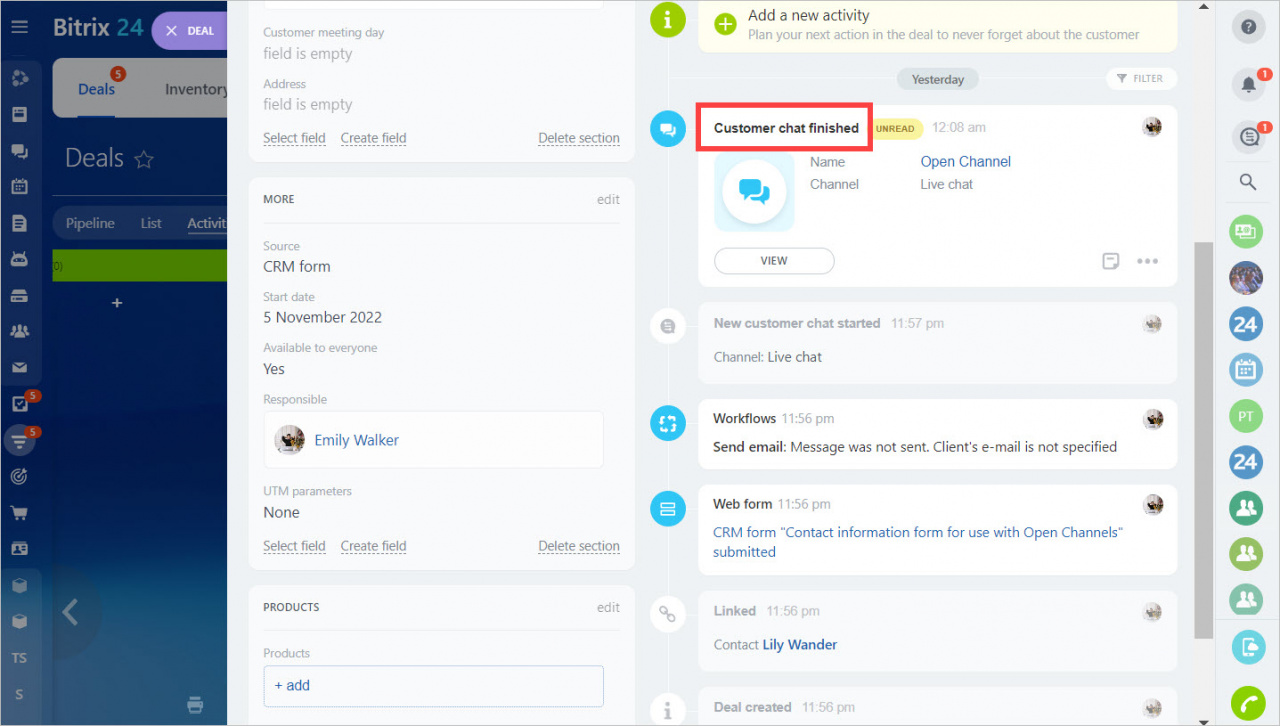
Task: Open the target goal icon in sidebar
Action: [19, 477]
